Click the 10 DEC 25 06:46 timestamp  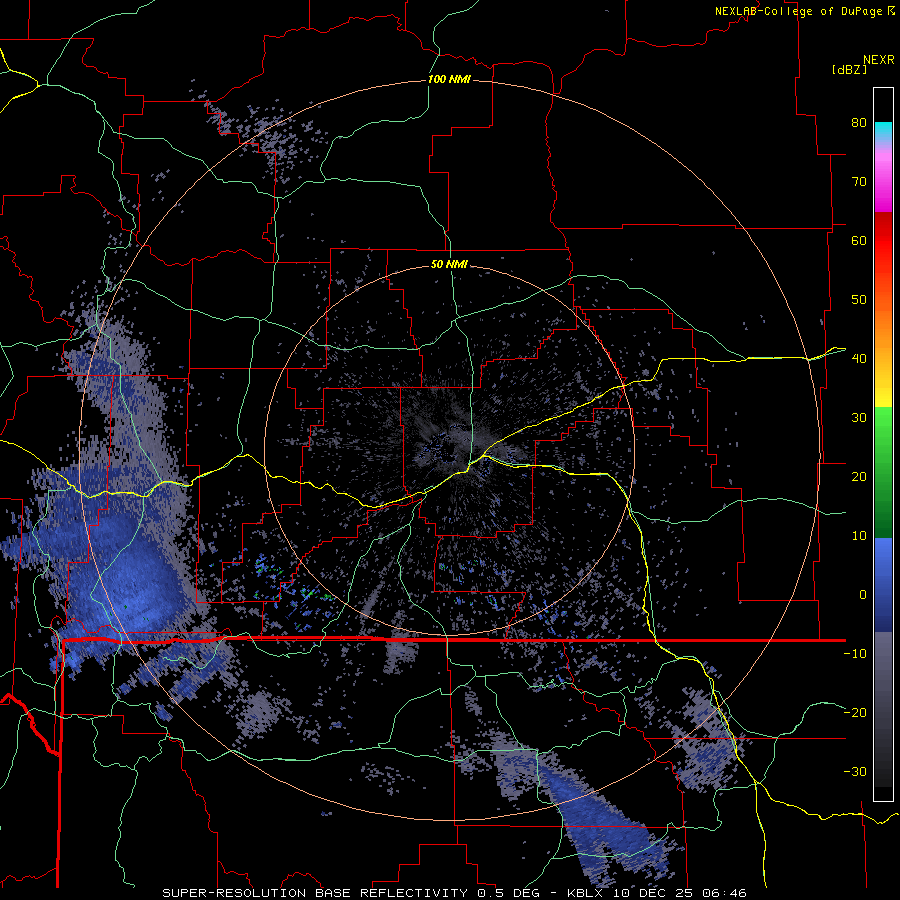tap(680, 893)
